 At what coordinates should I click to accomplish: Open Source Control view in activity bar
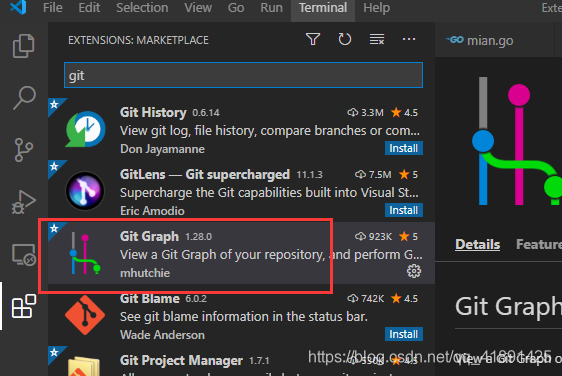pos(24,150)
